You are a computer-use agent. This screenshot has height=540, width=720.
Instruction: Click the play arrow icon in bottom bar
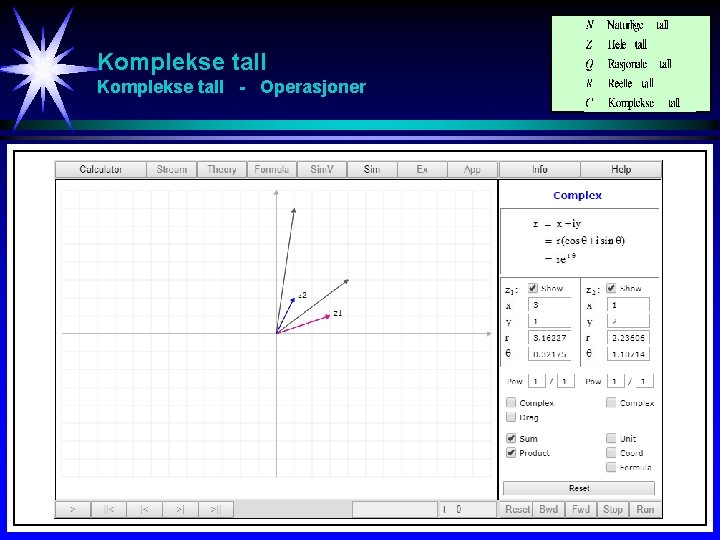click(x=73, y=509)
